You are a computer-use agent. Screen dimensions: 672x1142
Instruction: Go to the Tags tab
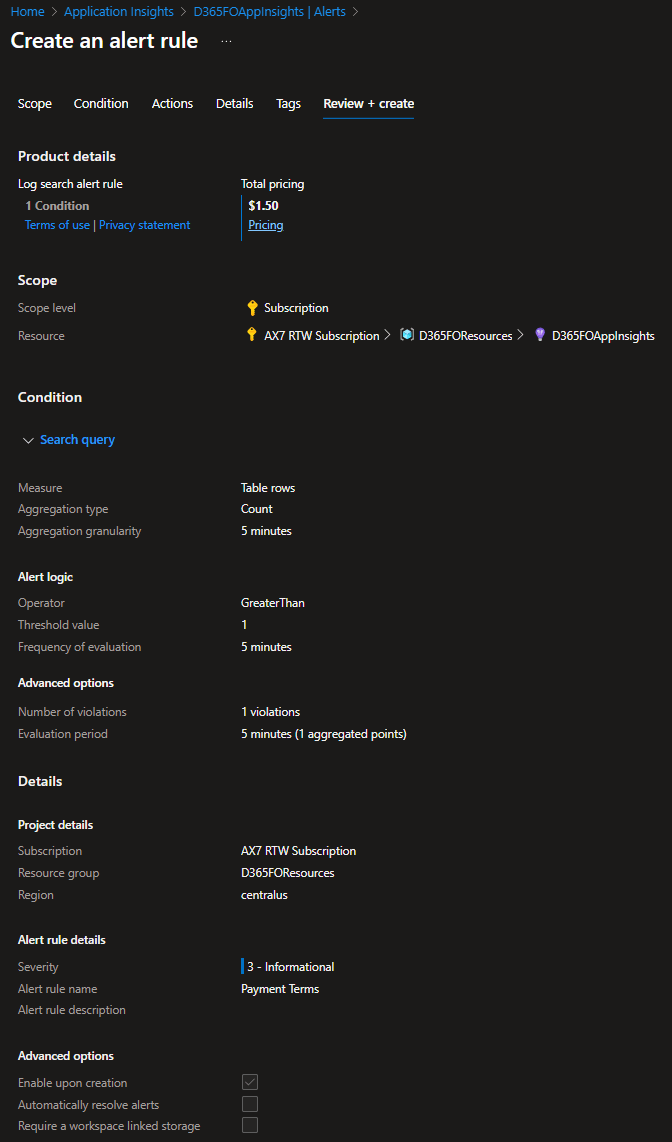click(288, 104)
